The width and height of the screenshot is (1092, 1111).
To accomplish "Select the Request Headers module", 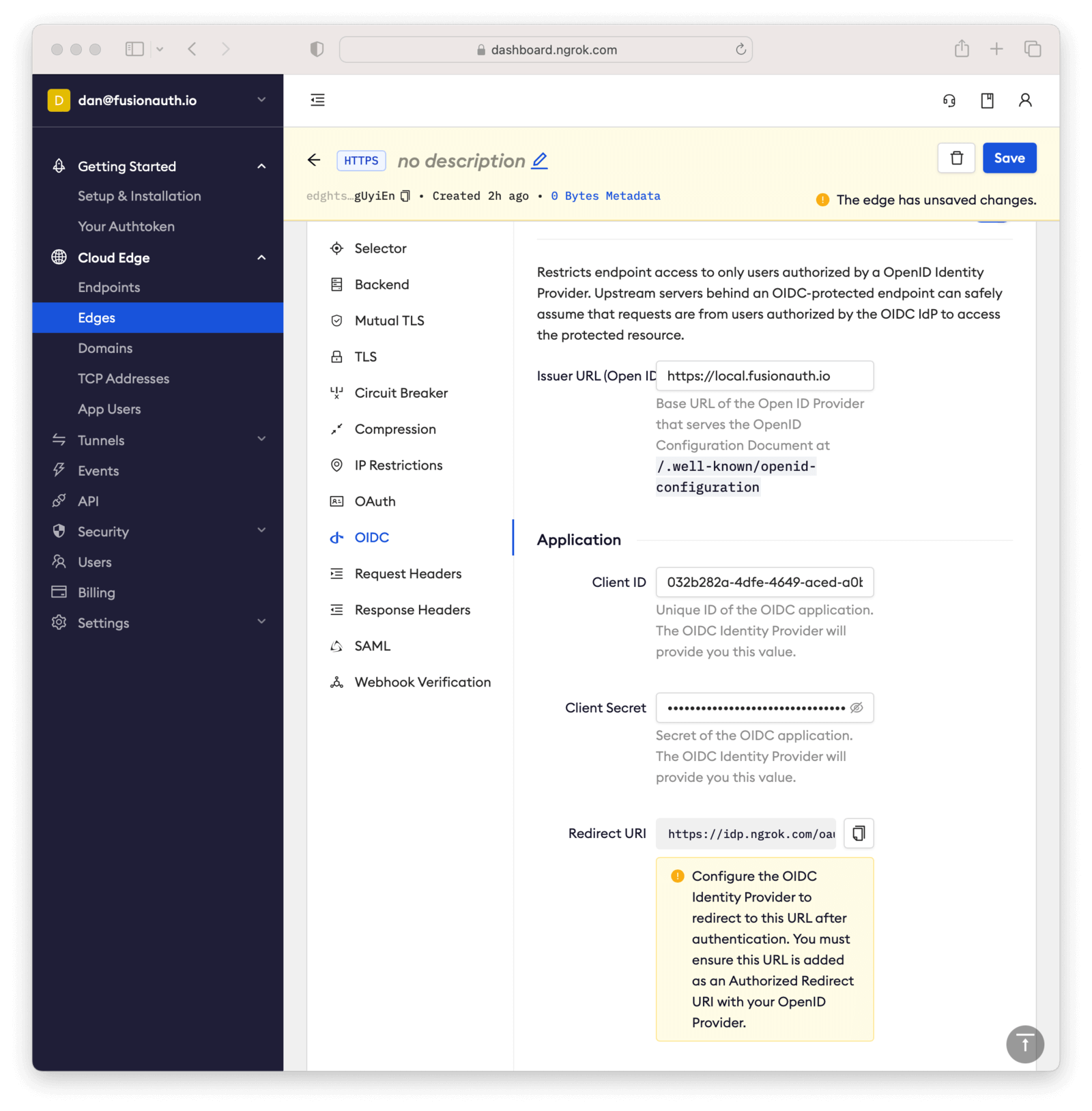I will pos(408,574).
